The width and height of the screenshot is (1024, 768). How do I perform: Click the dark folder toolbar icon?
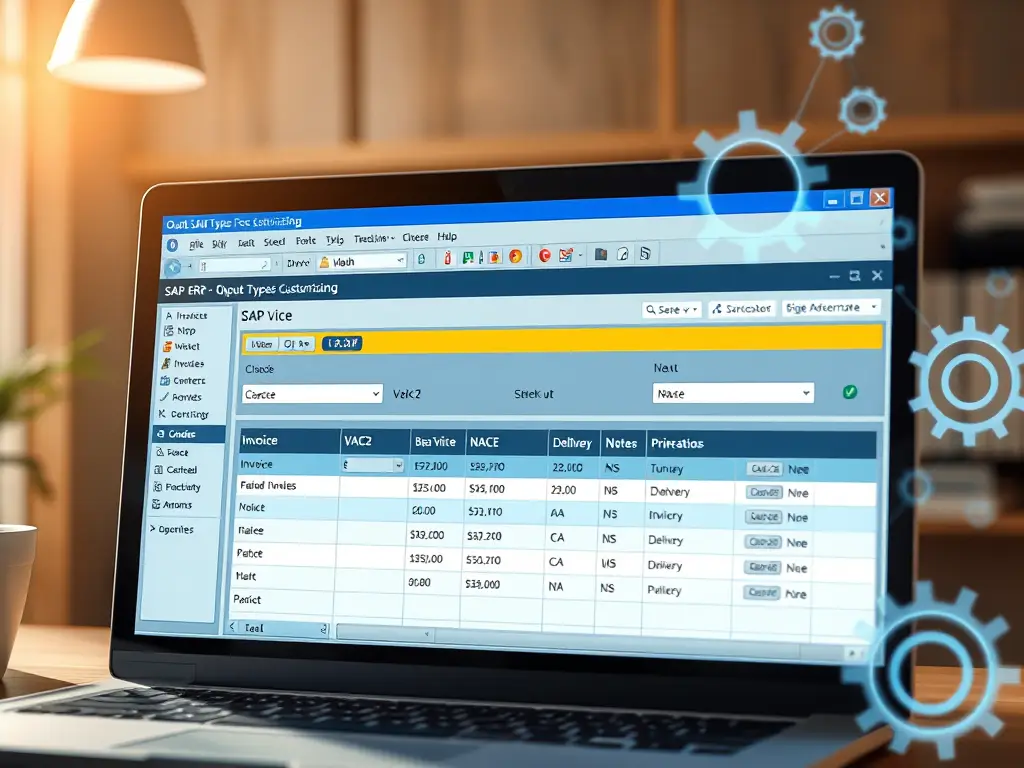(x=600, y=254)
